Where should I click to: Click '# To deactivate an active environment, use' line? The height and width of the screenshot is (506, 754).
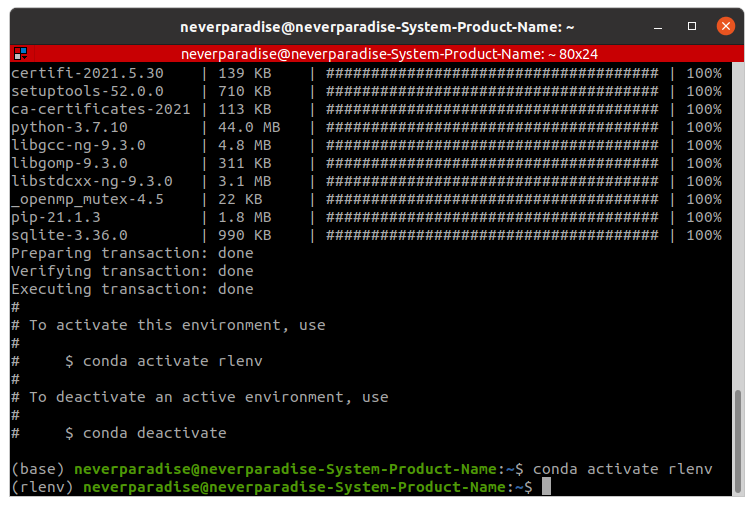pyautogui.click(x=200, y=397)
